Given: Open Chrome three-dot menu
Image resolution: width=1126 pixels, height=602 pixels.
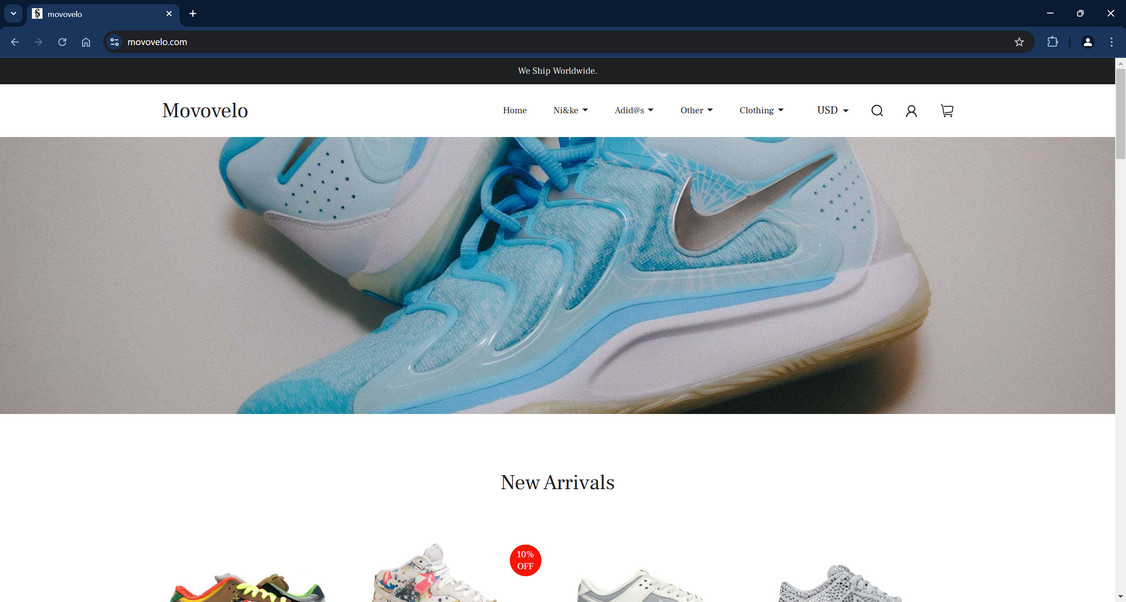Looking at the screenshot, I should click(x=1112, y=42).
